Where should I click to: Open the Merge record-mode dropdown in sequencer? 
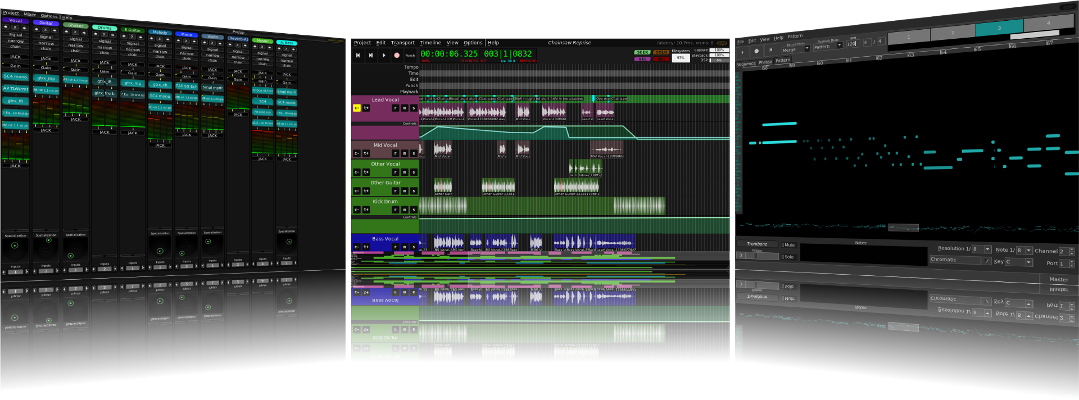coord(796,49)
